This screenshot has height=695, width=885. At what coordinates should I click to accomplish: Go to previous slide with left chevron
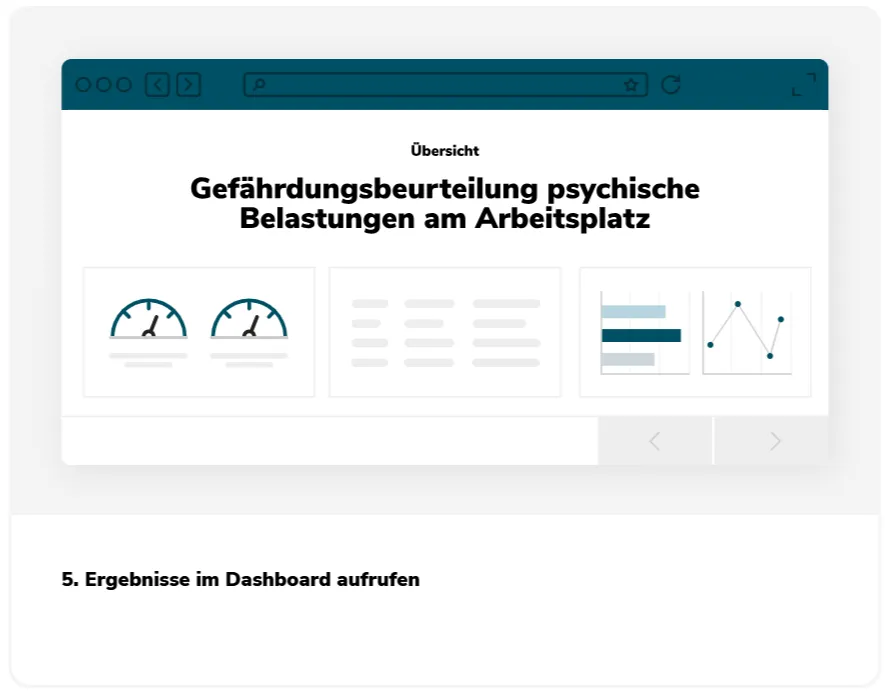(655, 441)
